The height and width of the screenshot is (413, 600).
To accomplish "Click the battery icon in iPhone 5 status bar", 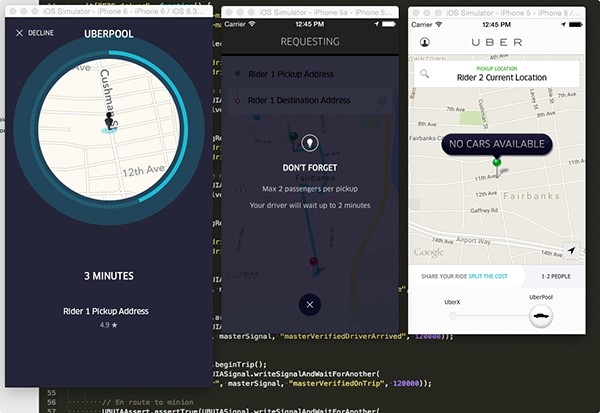I will click(x=576, y=24).
